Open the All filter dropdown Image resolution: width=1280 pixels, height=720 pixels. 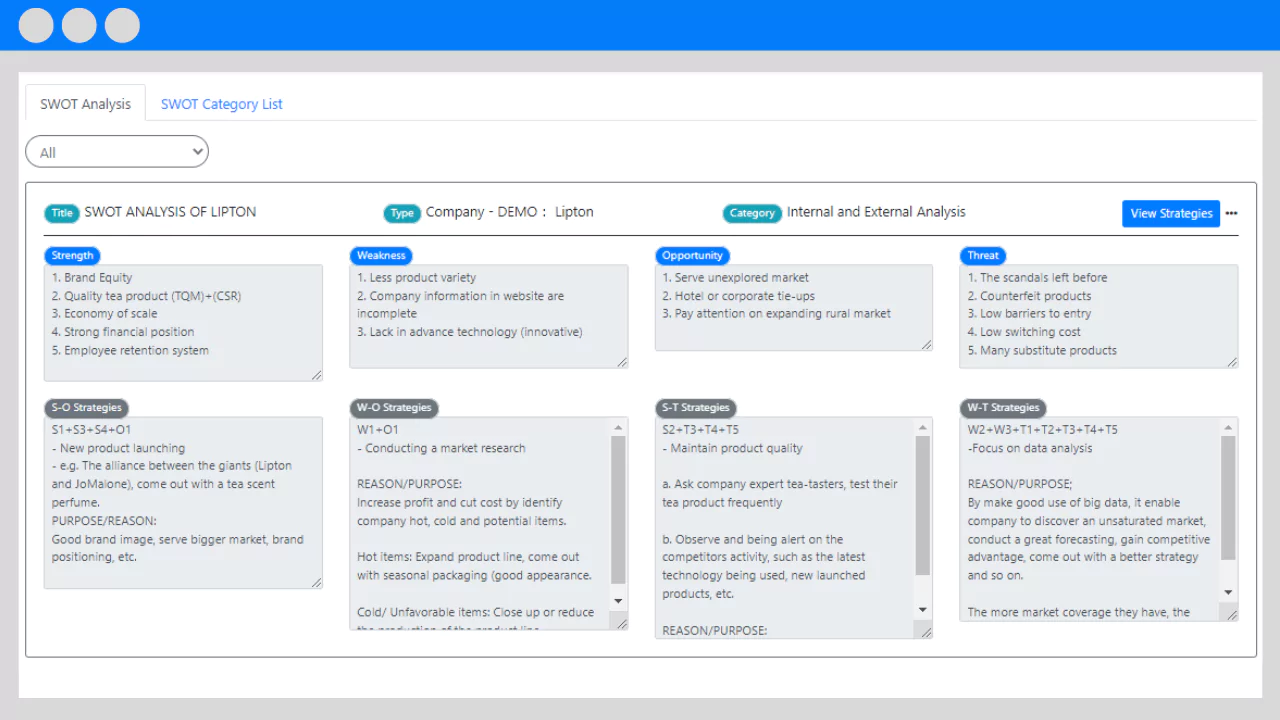[117, 152]
